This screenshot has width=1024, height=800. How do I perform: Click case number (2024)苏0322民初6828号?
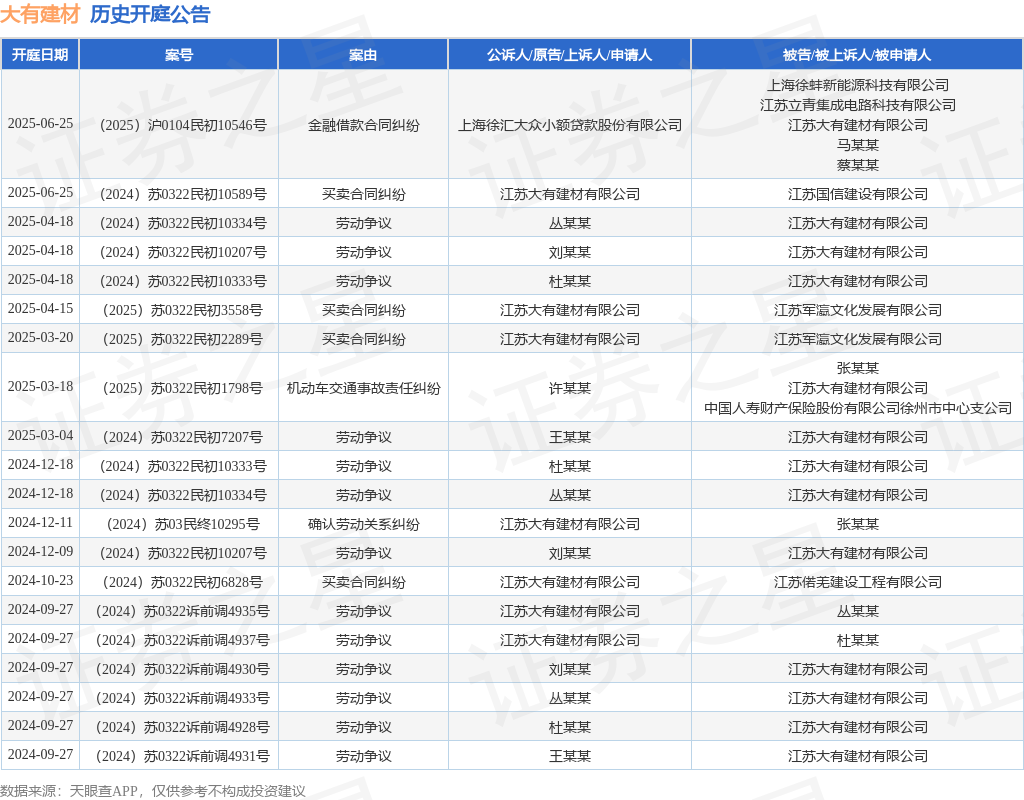point(182,582)
